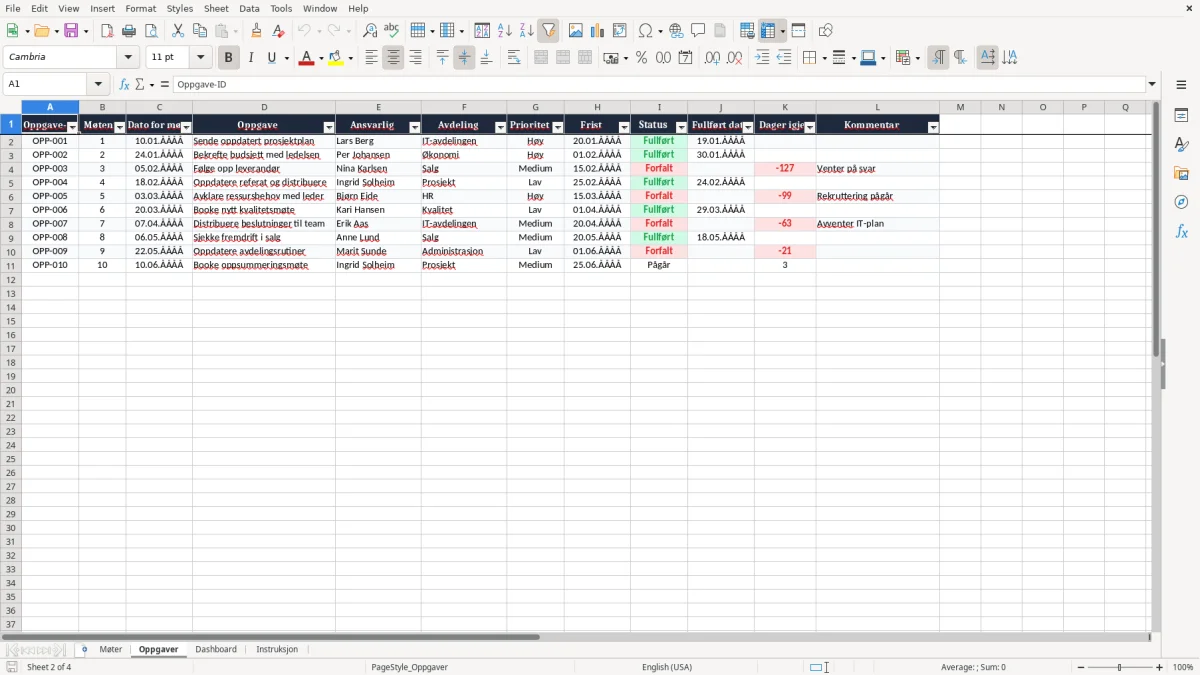Click Add Decimal Place icon
This screenshot has height=675, width=1200.
(712, 58)
